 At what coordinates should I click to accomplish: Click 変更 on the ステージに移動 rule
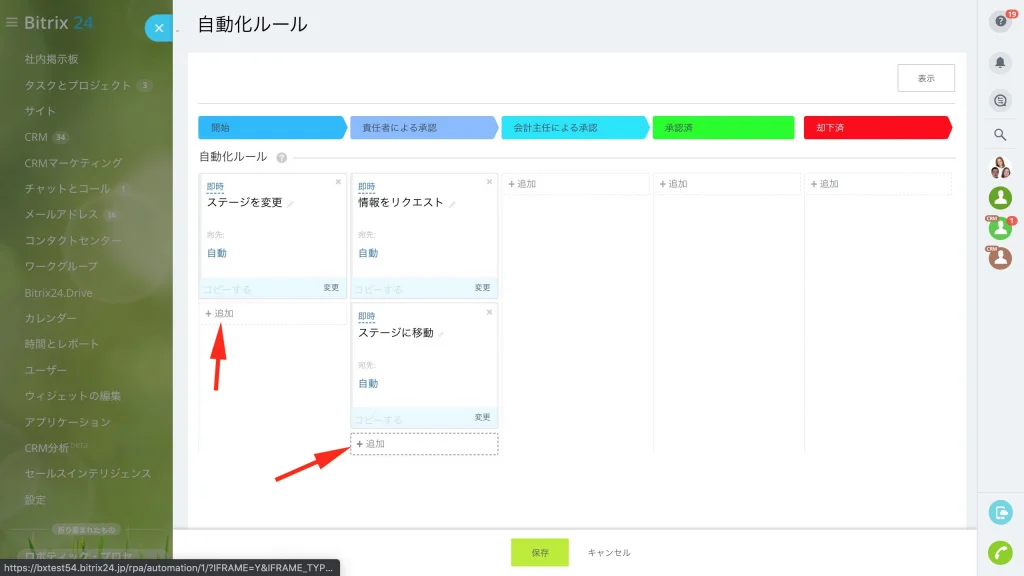click(x=482, y=417)
